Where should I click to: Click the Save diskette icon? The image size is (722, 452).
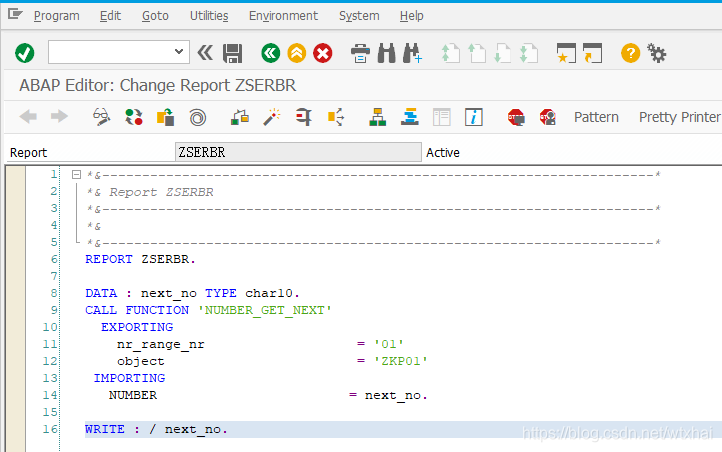pyautogui.click(x=233, y=53)
